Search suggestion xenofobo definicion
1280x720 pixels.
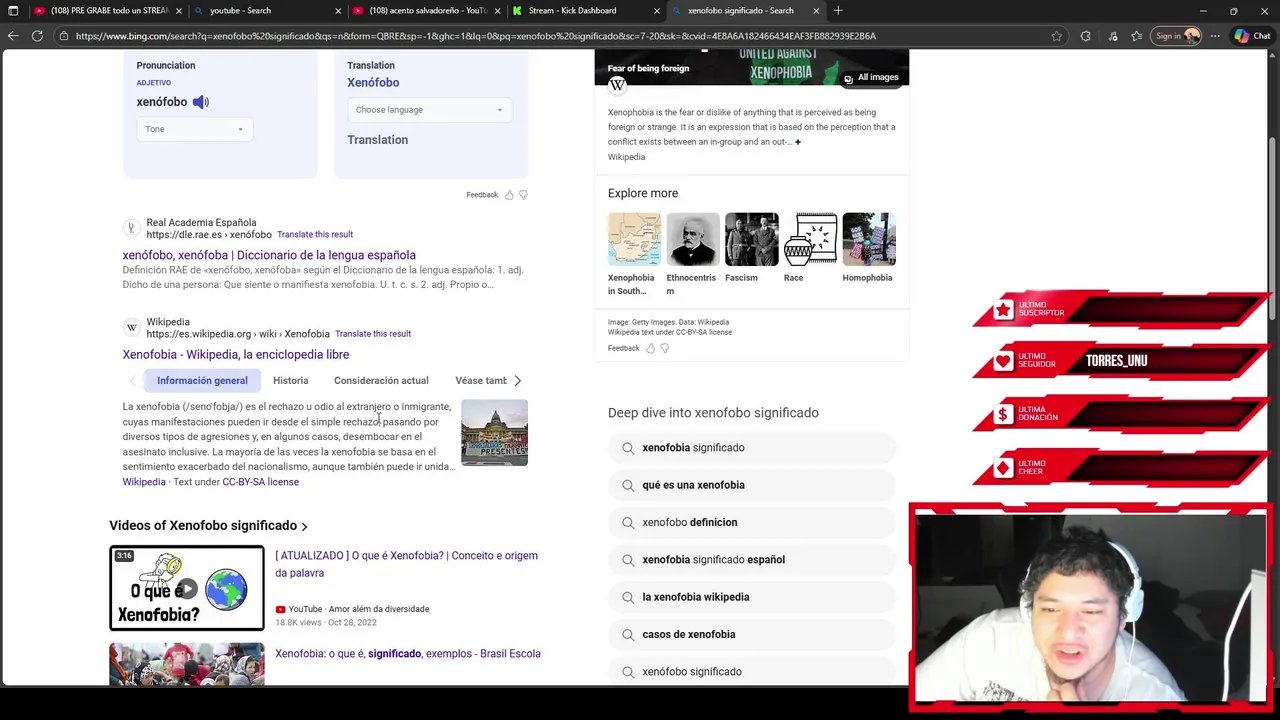tap(751, 522)
